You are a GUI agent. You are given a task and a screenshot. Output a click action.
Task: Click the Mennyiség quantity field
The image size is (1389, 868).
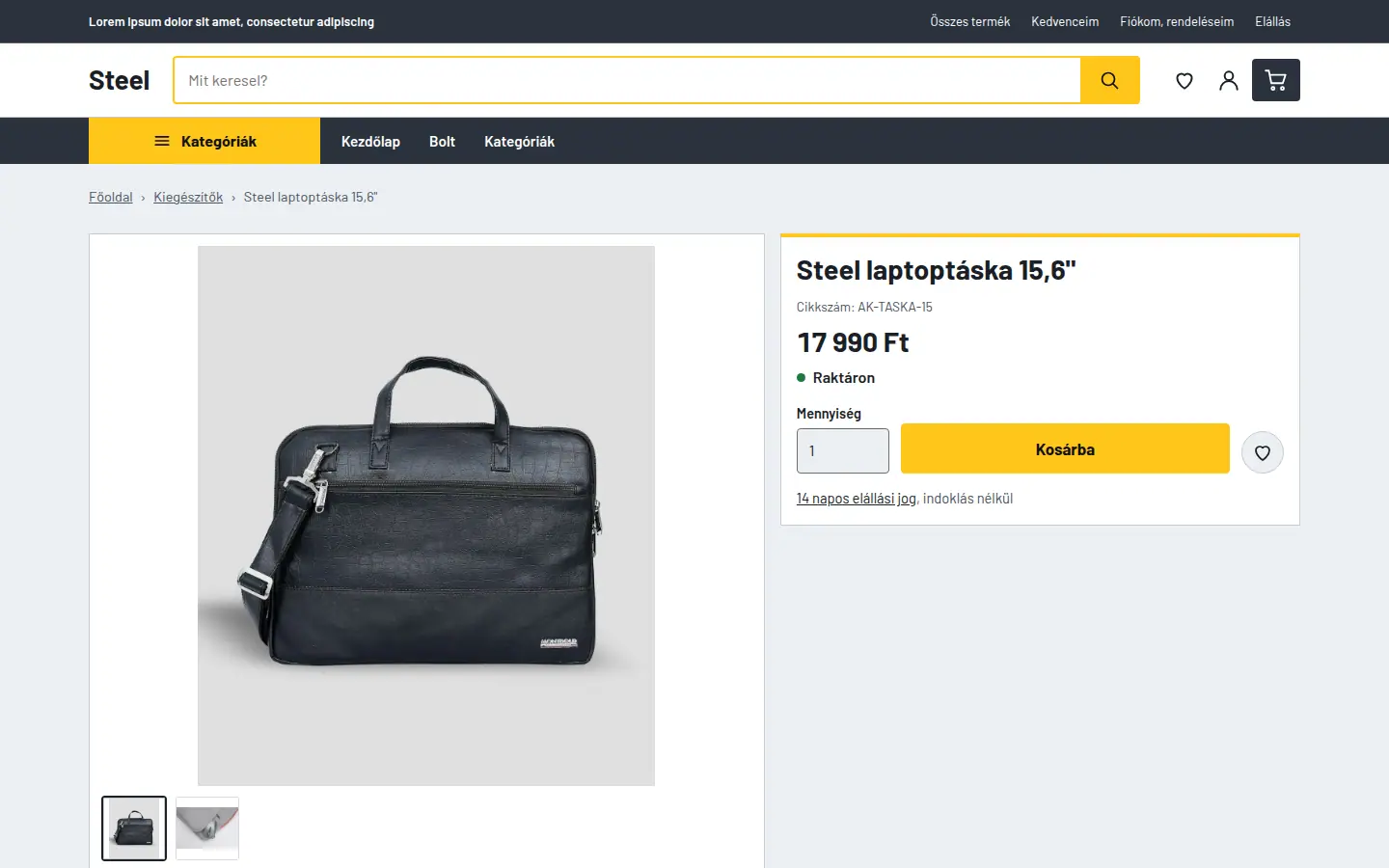(x=842, y=450)
